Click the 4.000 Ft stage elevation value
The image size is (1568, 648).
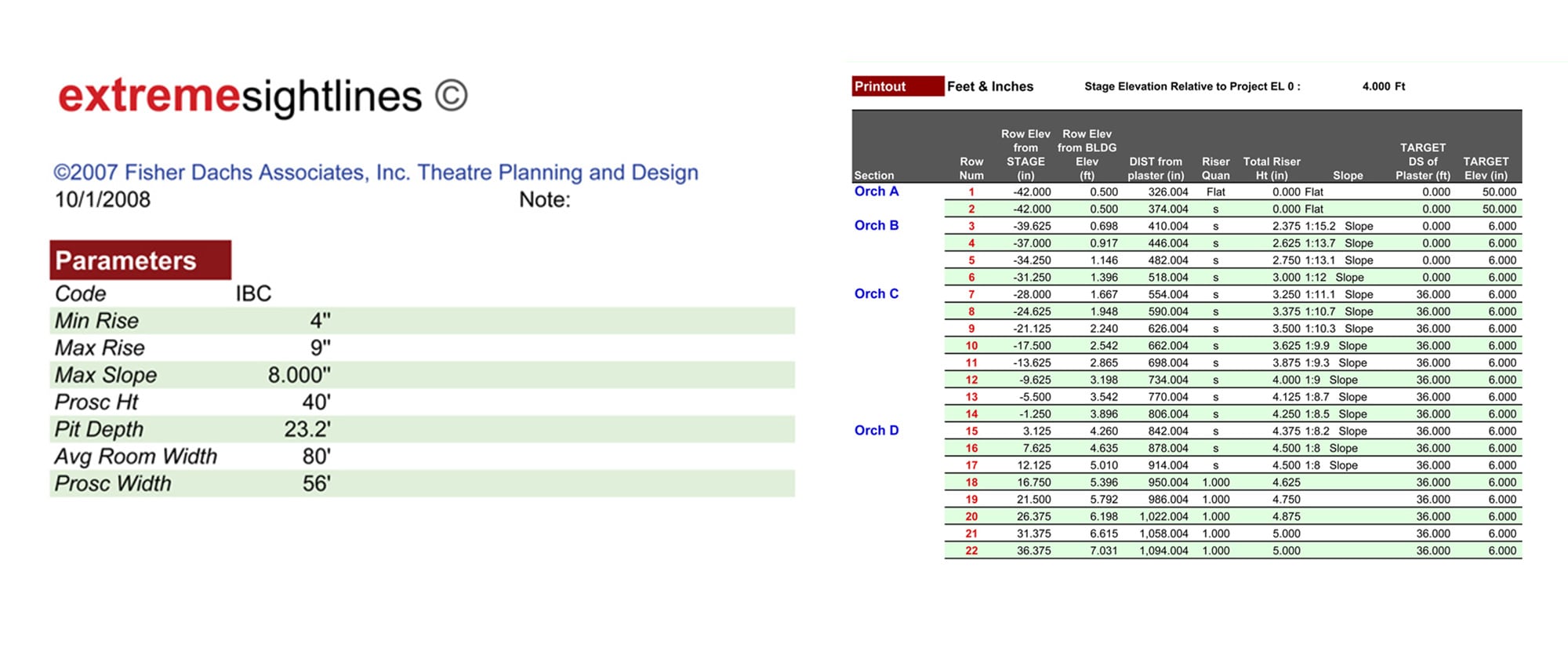point(1383,86)
